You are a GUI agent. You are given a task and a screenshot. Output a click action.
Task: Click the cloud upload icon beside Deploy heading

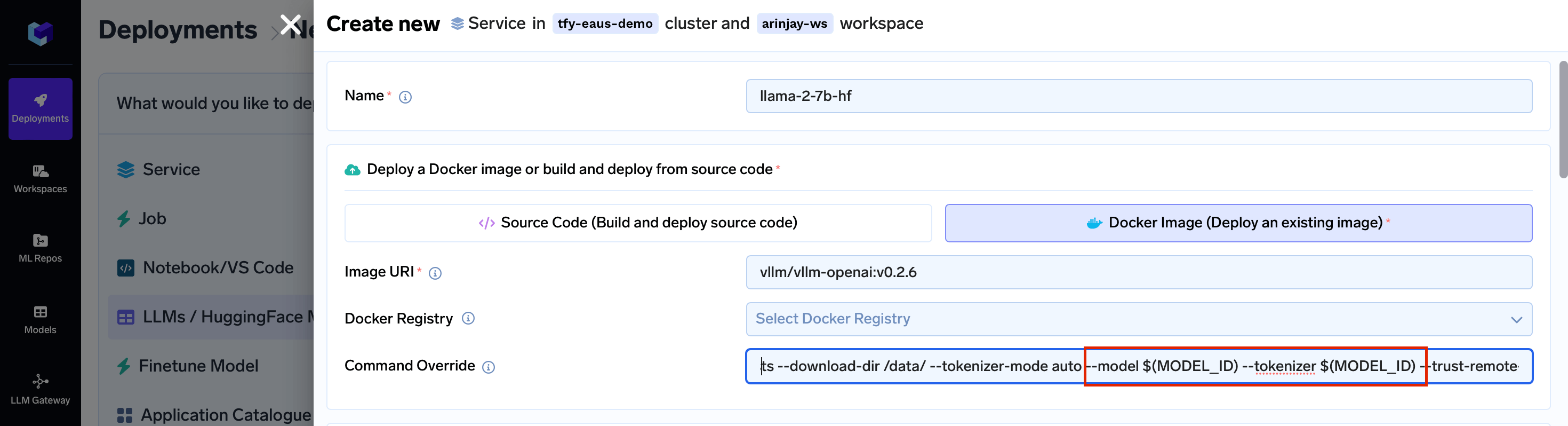point(353,169)
